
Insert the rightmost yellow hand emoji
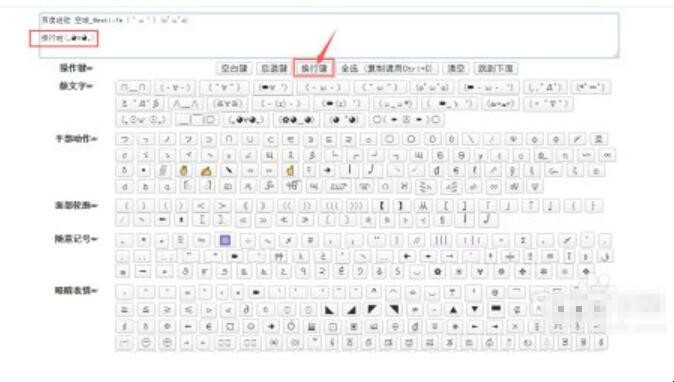pyautogui.click(x=290, y=171)
